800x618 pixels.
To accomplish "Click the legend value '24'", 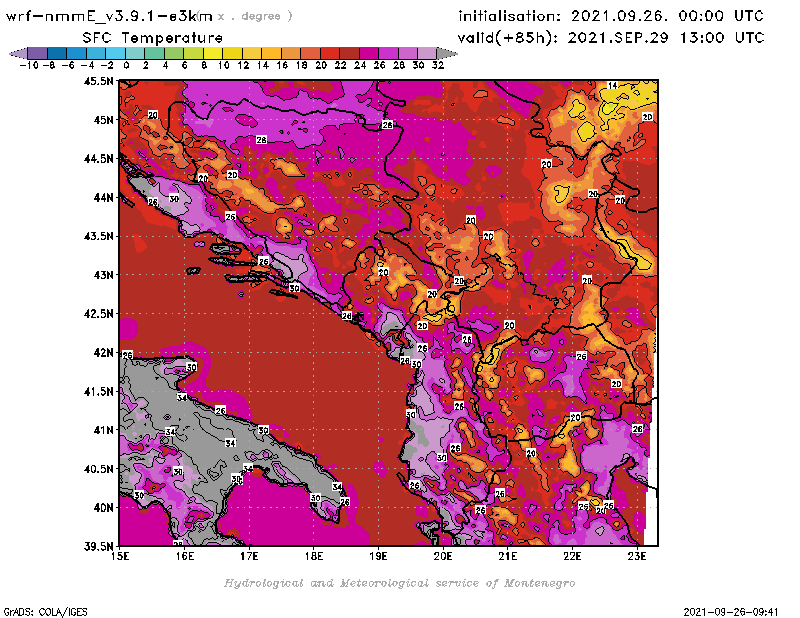I will click(360, 65).
